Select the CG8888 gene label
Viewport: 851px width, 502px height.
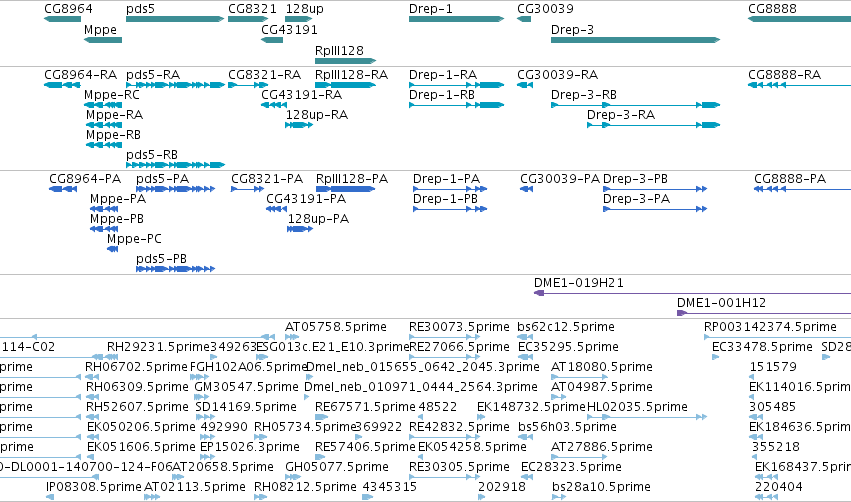coord(772,9)
